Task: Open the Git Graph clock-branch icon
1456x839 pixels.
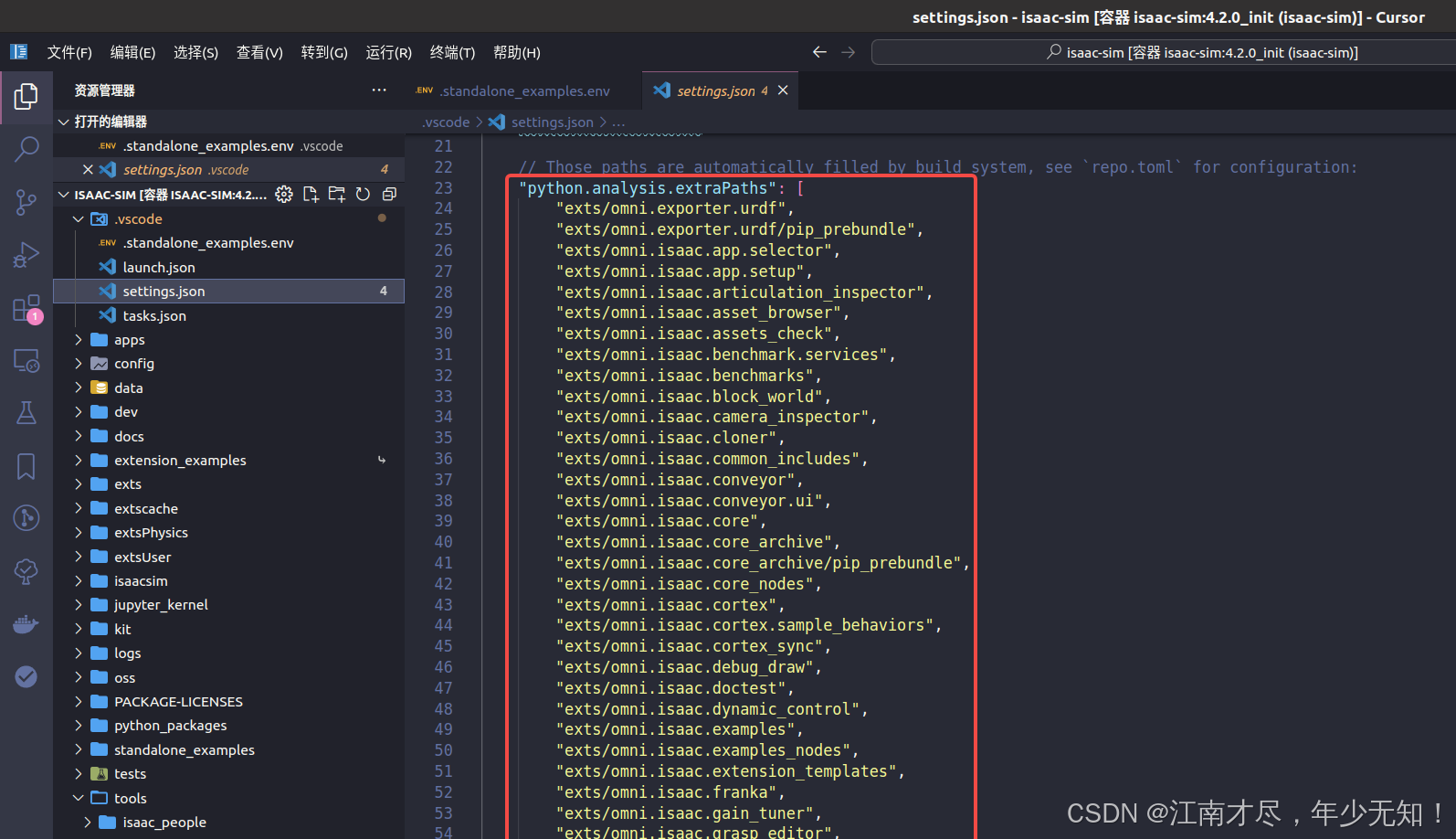Action: 26,518
